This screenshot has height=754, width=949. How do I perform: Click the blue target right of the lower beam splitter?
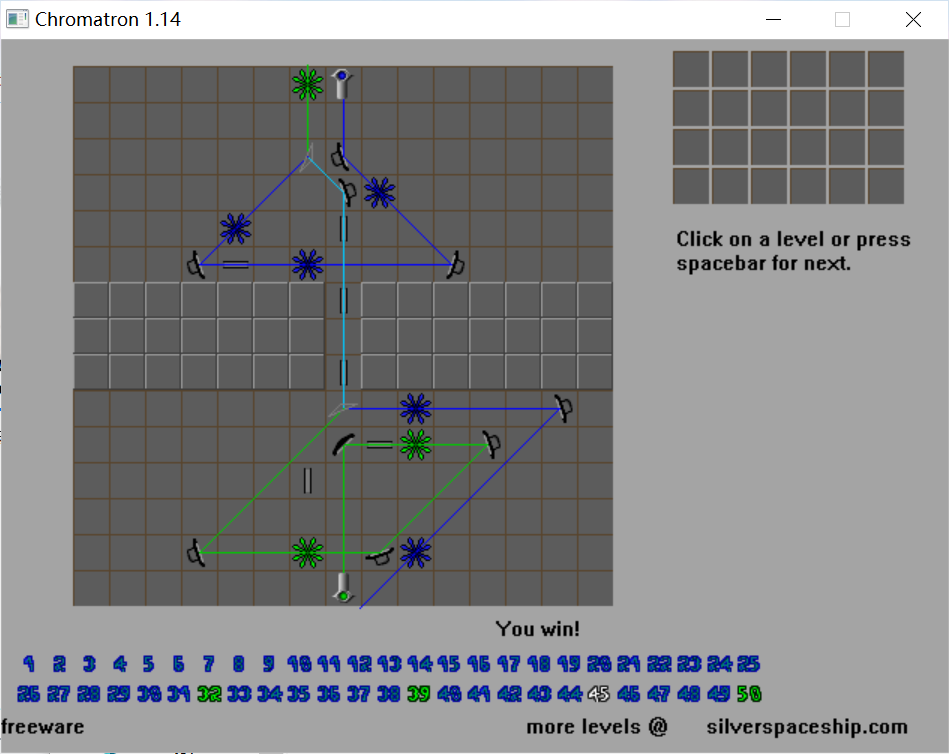(x=415, y=408)
